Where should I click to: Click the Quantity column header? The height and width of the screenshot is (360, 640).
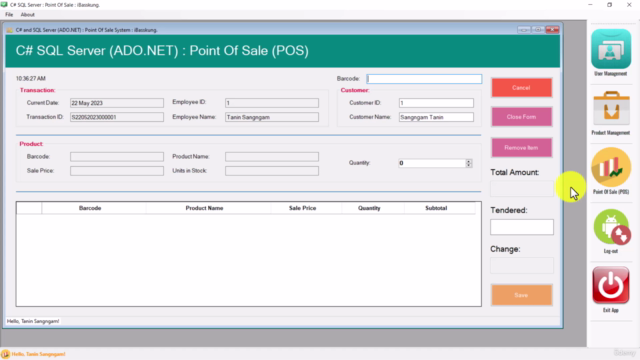point(373,208)
